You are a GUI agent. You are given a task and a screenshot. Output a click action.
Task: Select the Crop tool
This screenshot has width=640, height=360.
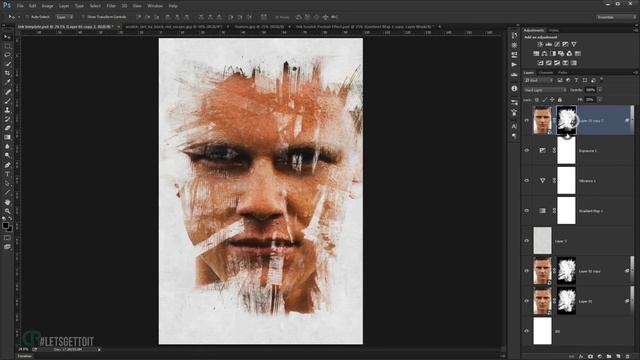(7, 73)
